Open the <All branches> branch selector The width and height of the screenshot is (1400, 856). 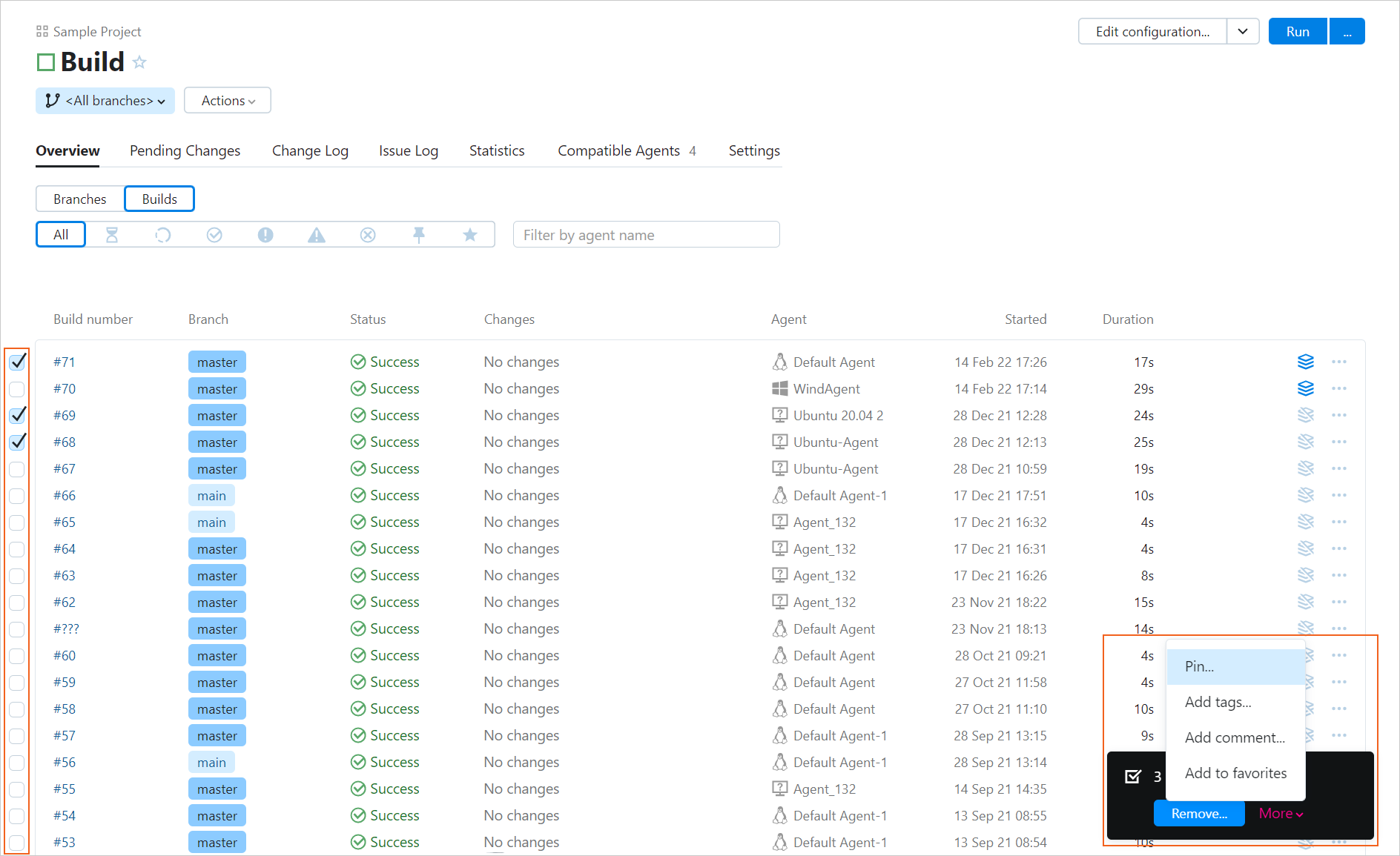pyautogui.click(x=105, y=100)
